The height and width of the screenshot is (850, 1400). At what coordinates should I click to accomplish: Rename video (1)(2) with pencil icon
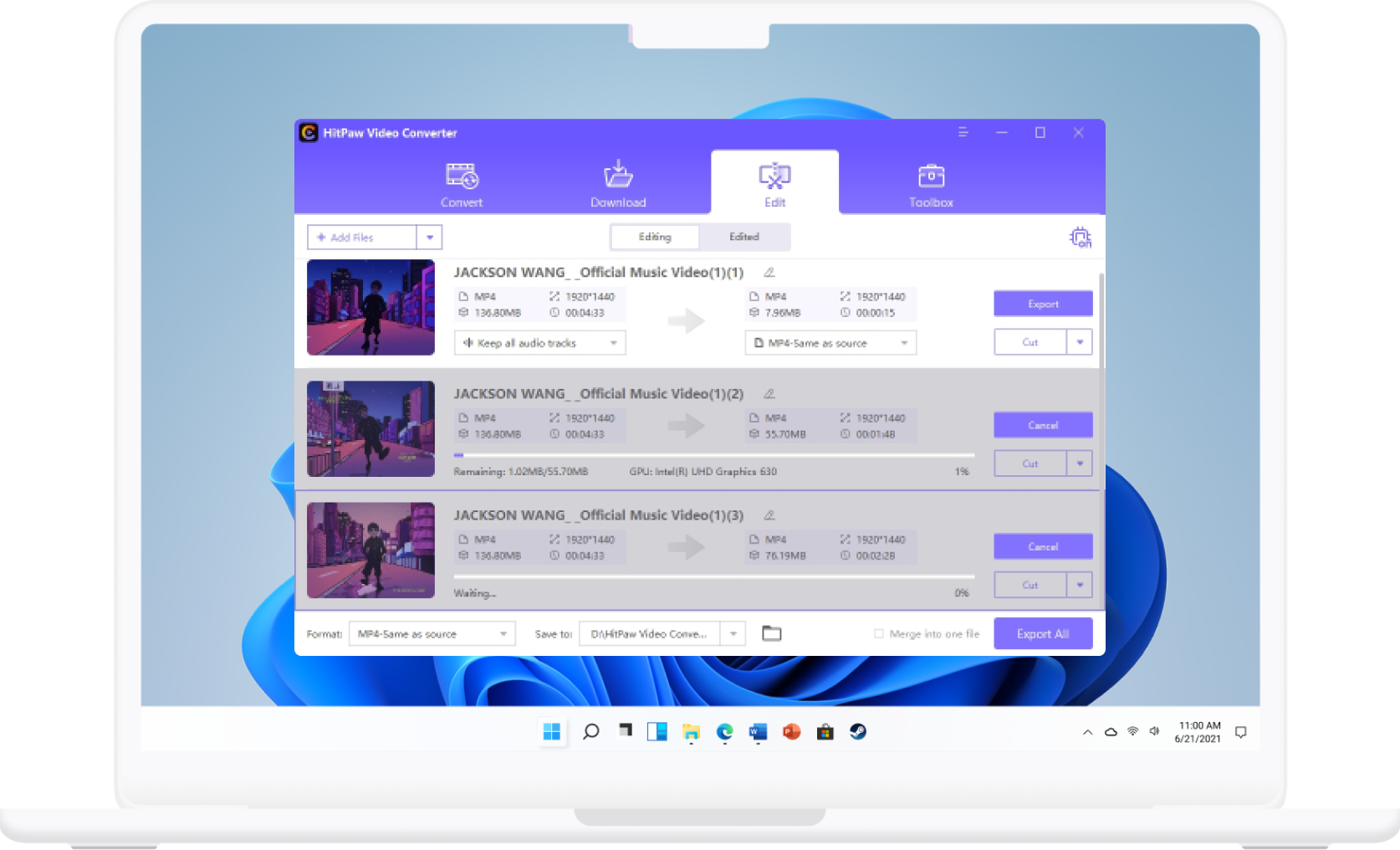(x=769, y=394)
